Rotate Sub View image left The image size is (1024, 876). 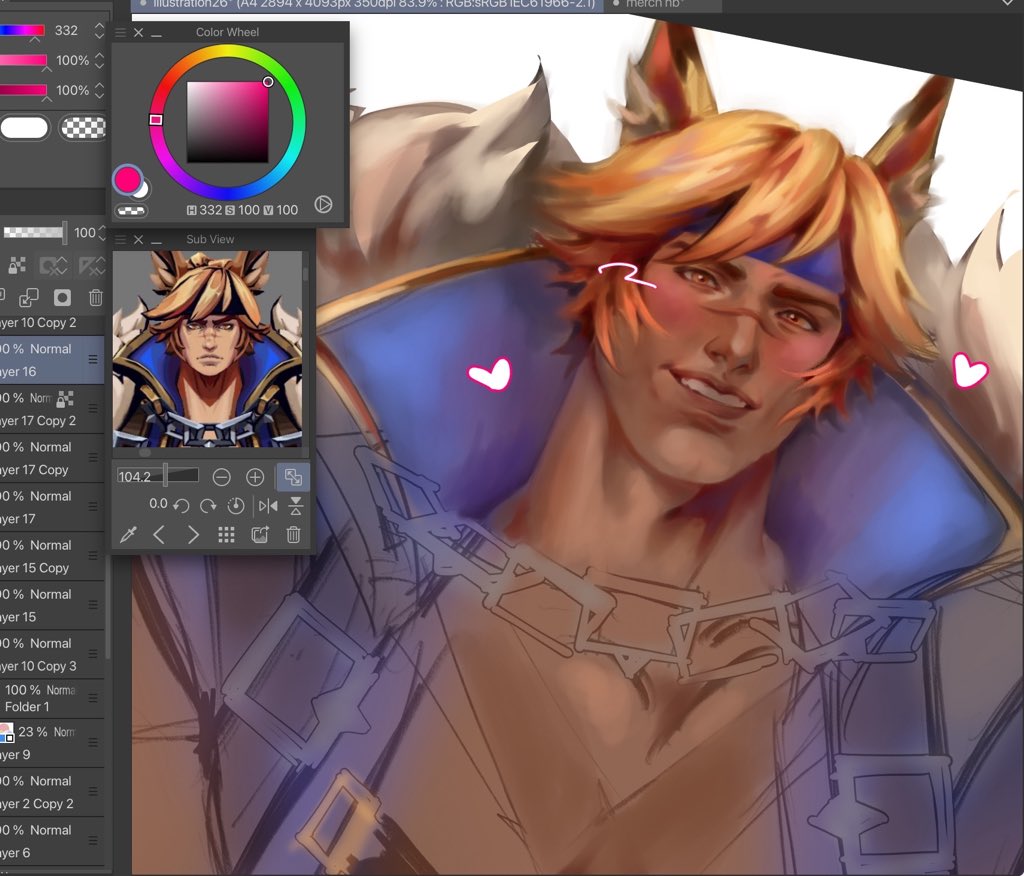click(x=182, y=505)
